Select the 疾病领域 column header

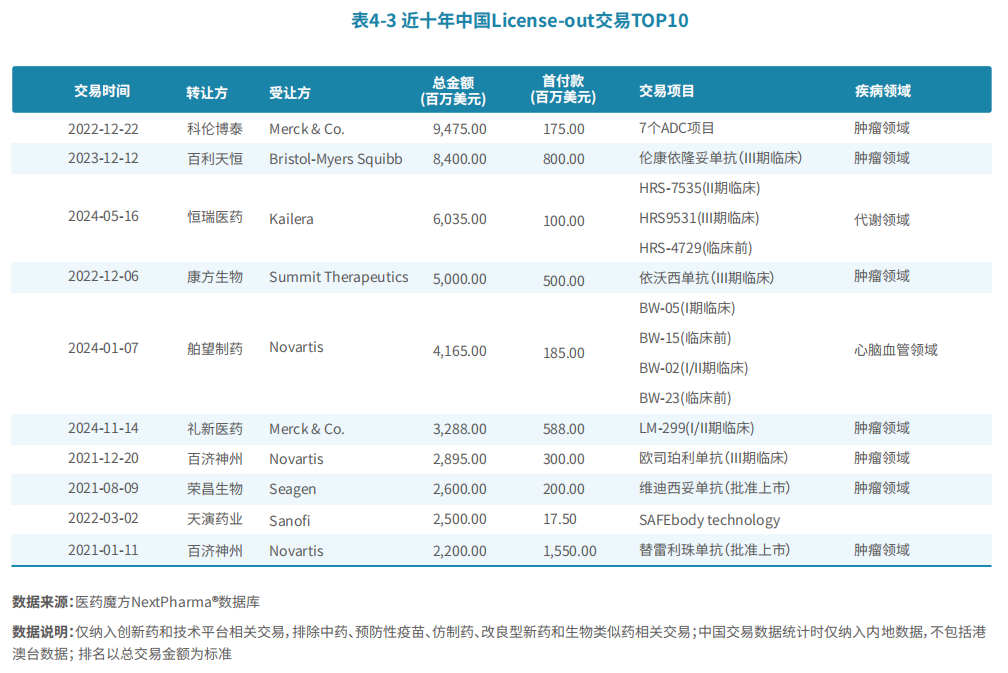pyautogui.click(x=882, y=91)
